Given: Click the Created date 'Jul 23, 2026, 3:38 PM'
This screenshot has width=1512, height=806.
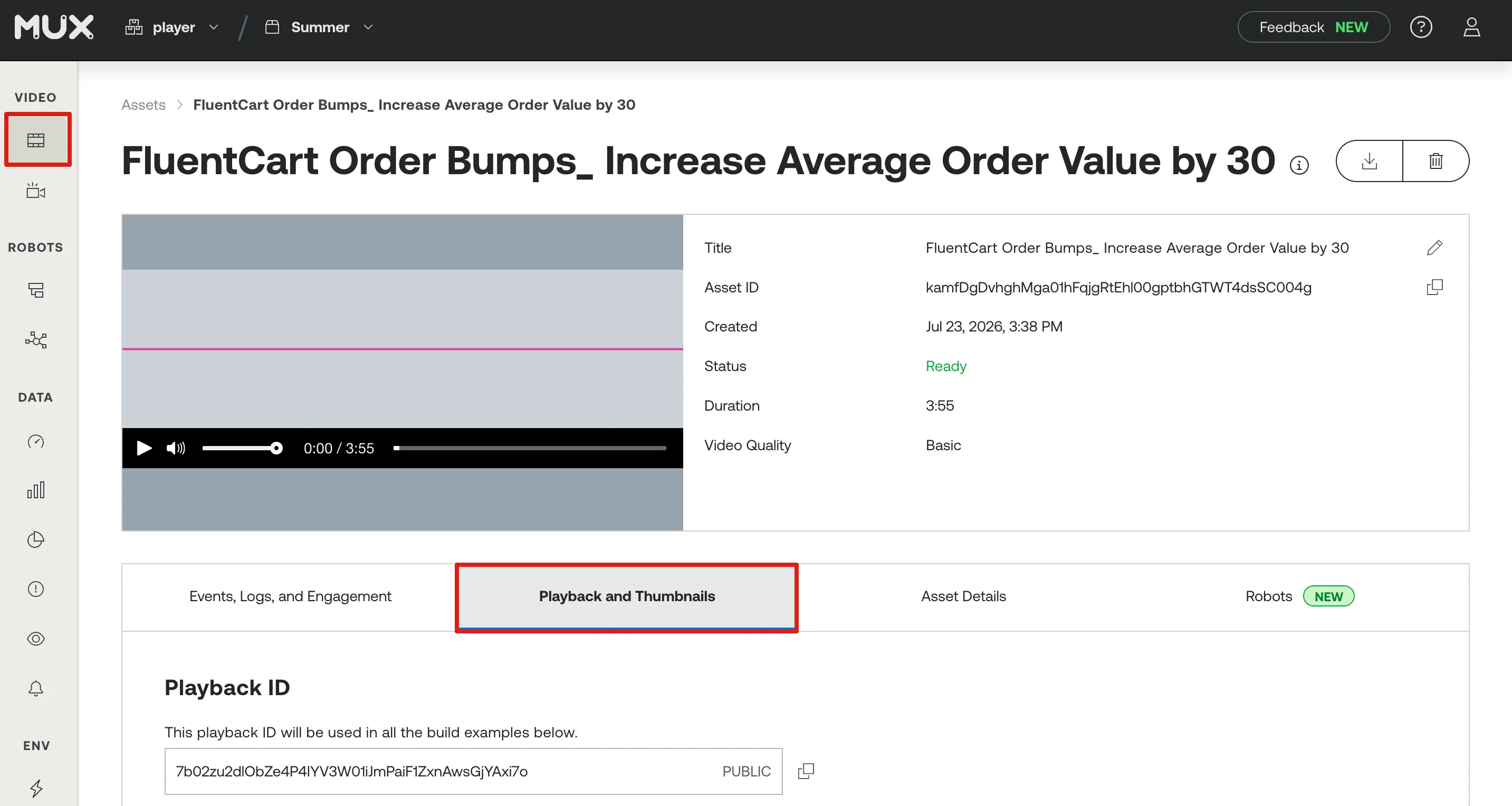Looking at the screenshot, I should 994,327.
